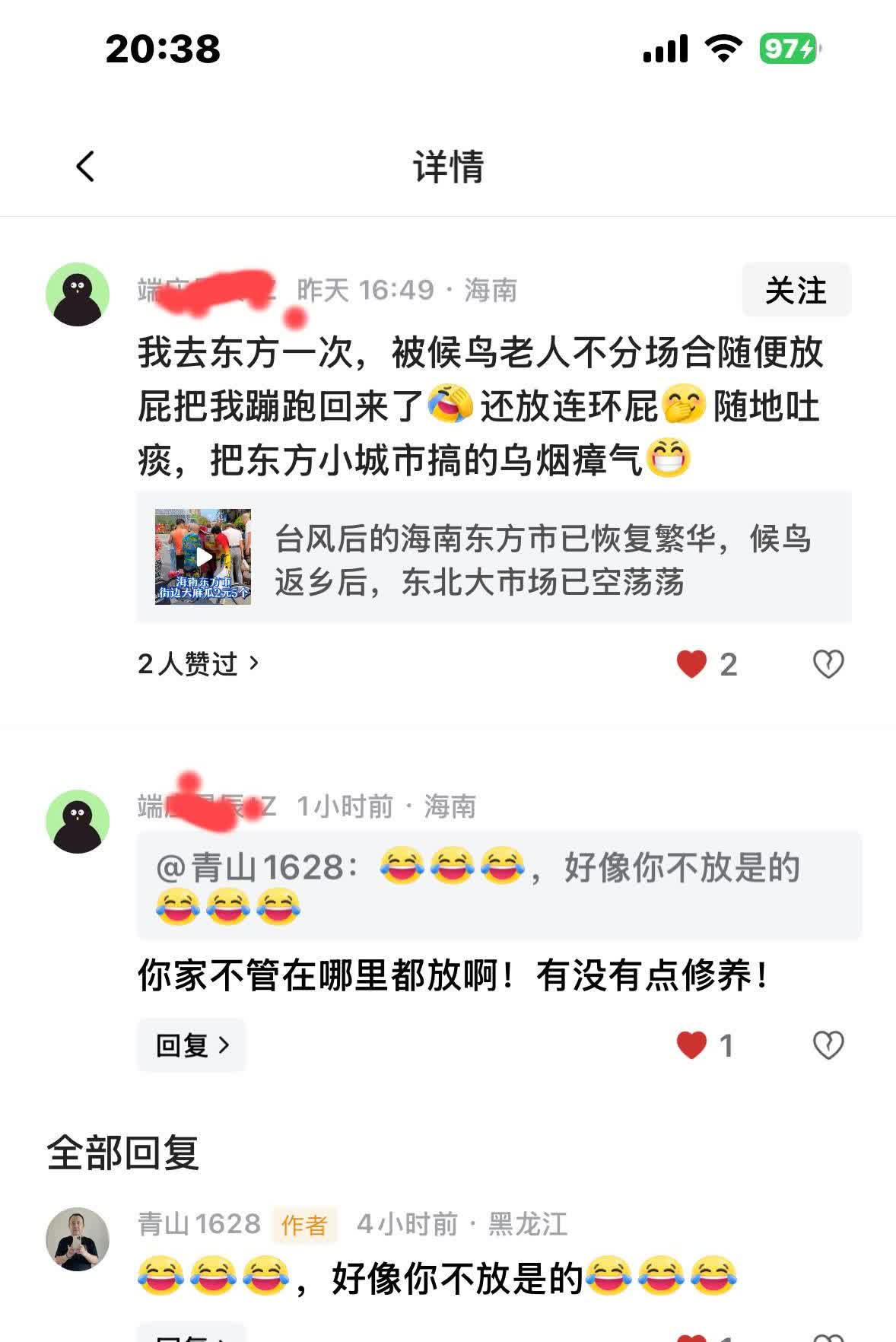Go back using the left arrow icon
The image size is (896, 1342).
click(85, 166)
